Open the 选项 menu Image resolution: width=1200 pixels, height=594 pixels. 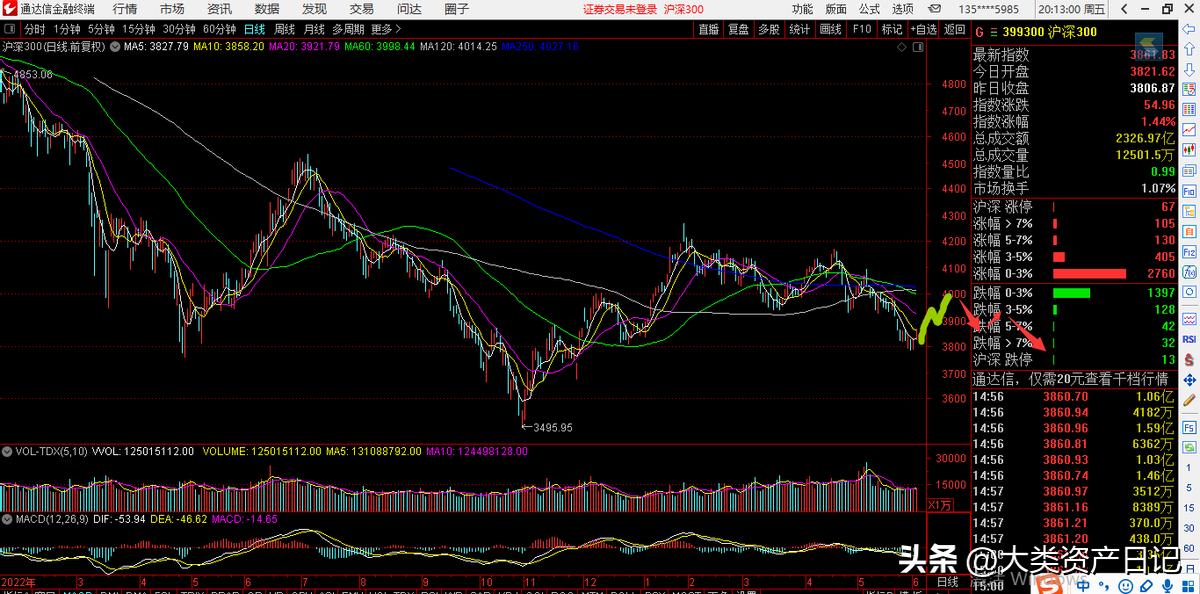click(902, 9)
